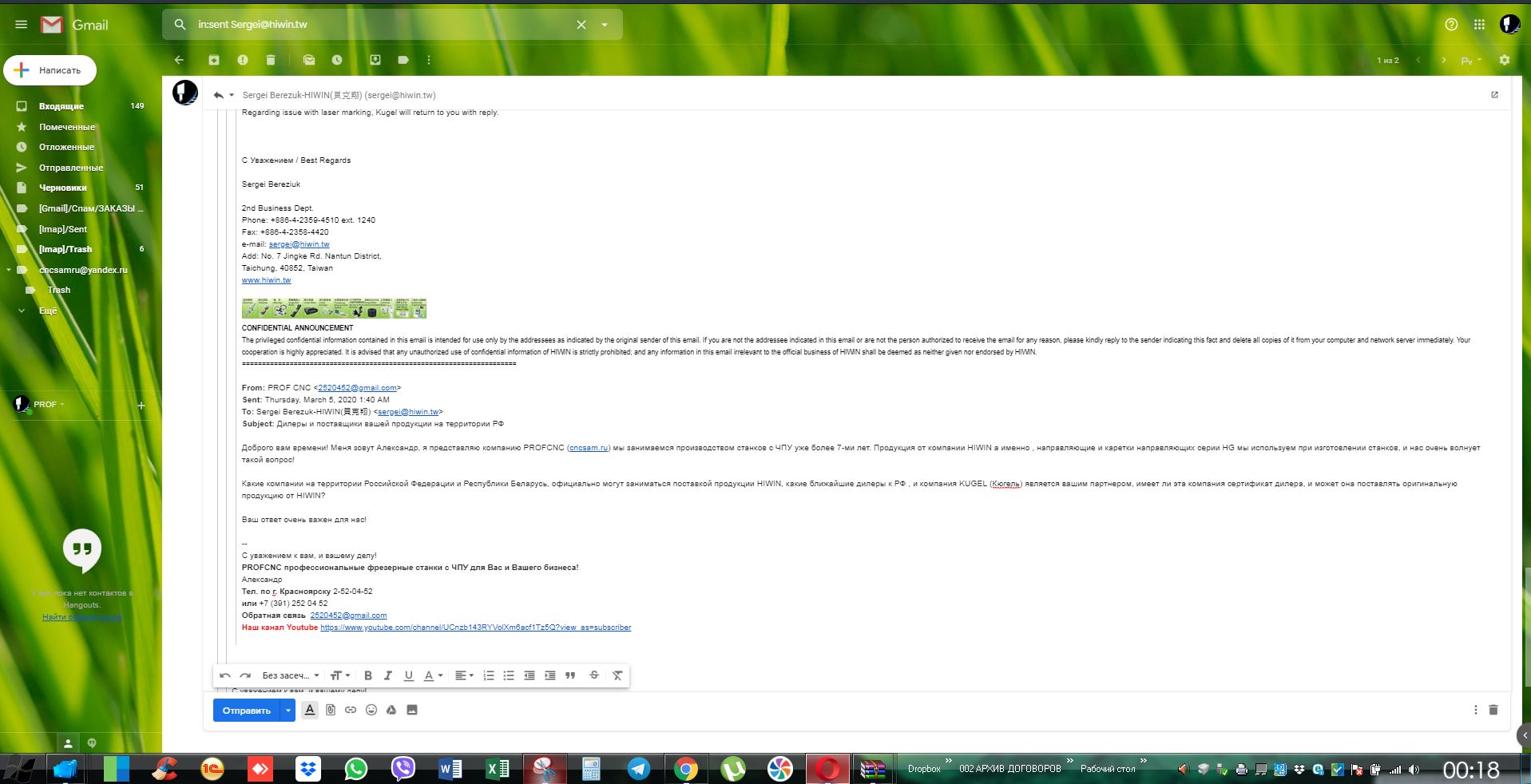Viewport: 1531px width, 784px height.
Task: Expand the Ещё section in sidebar
Action: (48, 311)
